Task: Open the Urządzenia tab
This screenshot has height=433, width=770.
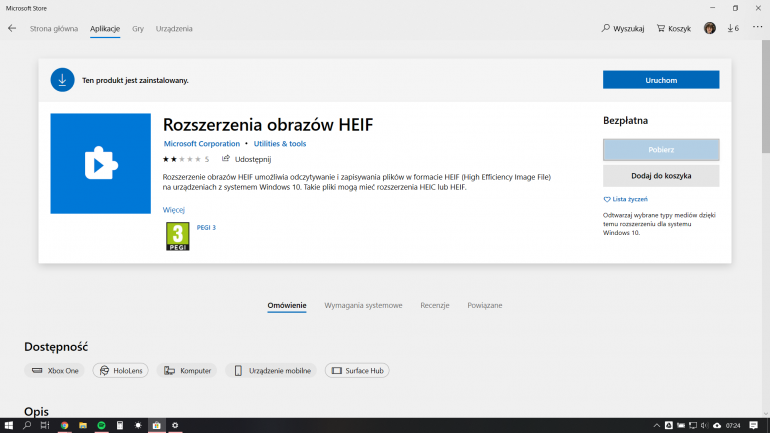Action: [x=174, y=28]
